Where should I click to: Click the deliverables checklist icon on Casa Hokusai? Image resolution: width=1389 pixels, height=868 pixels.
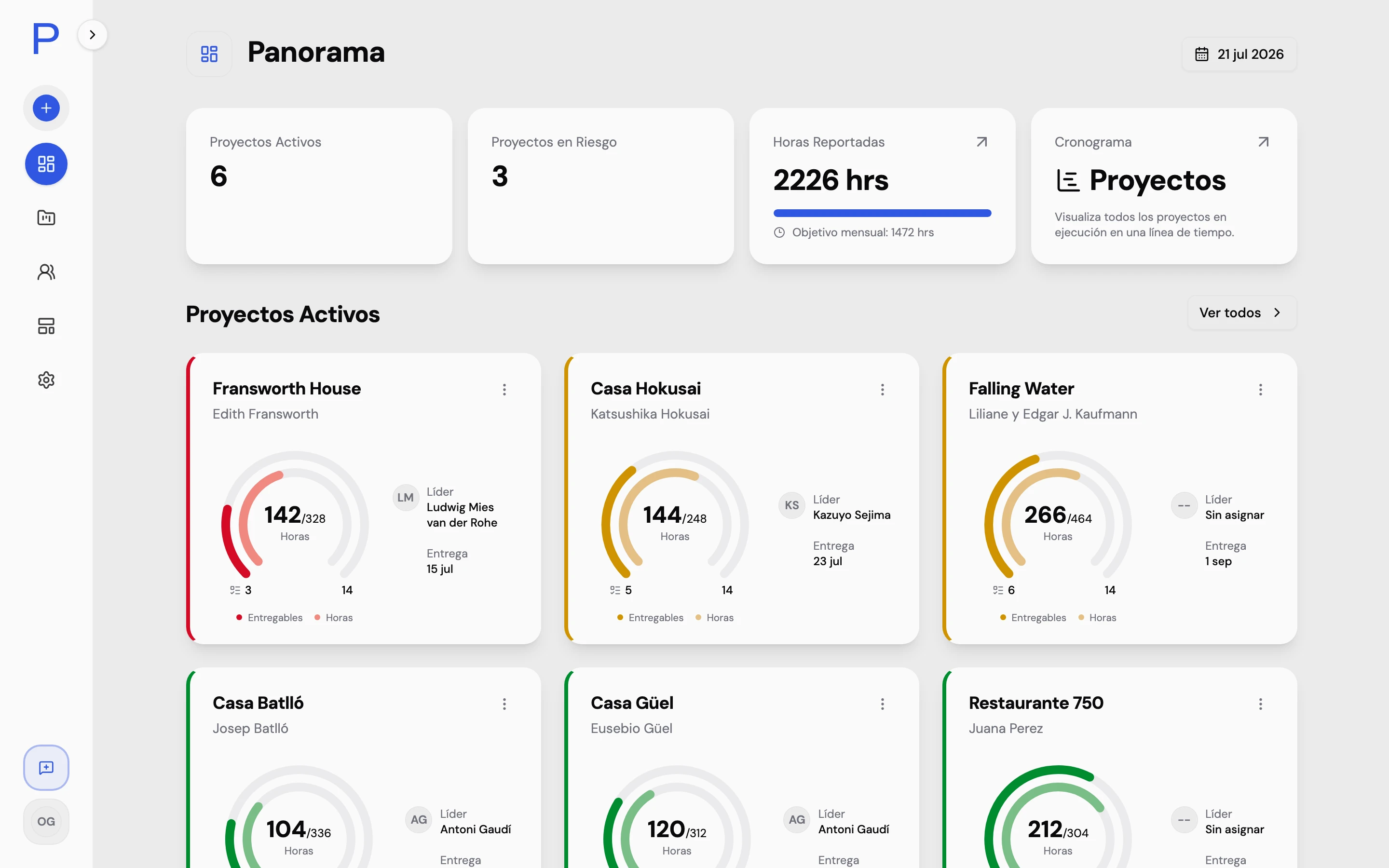coord(615,590)
